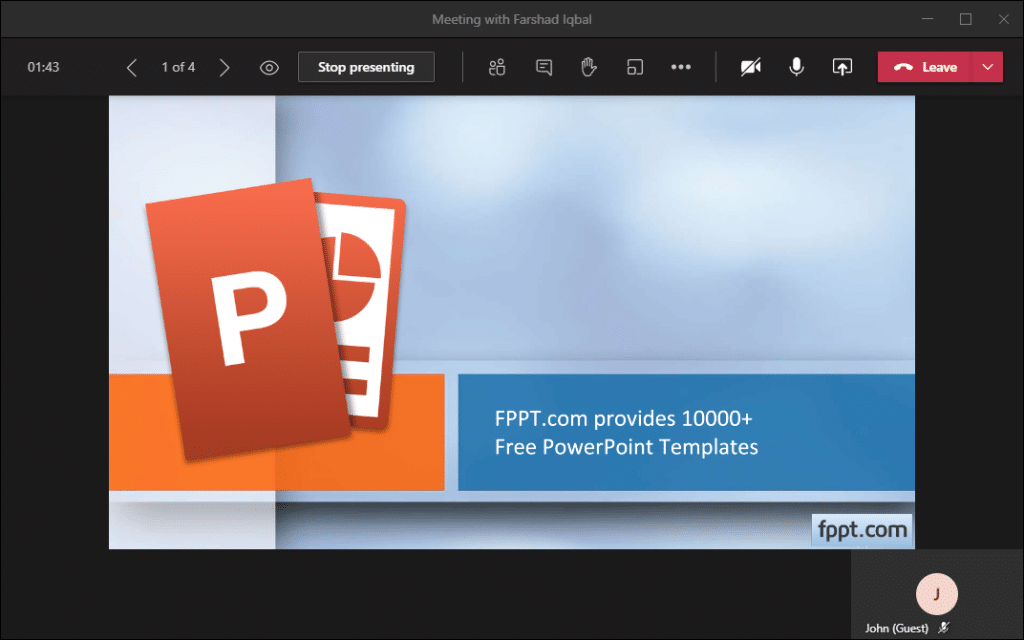1024x640 pixels.
Task: Open breakout rooms icon
Action: click(x=635, y=67)
